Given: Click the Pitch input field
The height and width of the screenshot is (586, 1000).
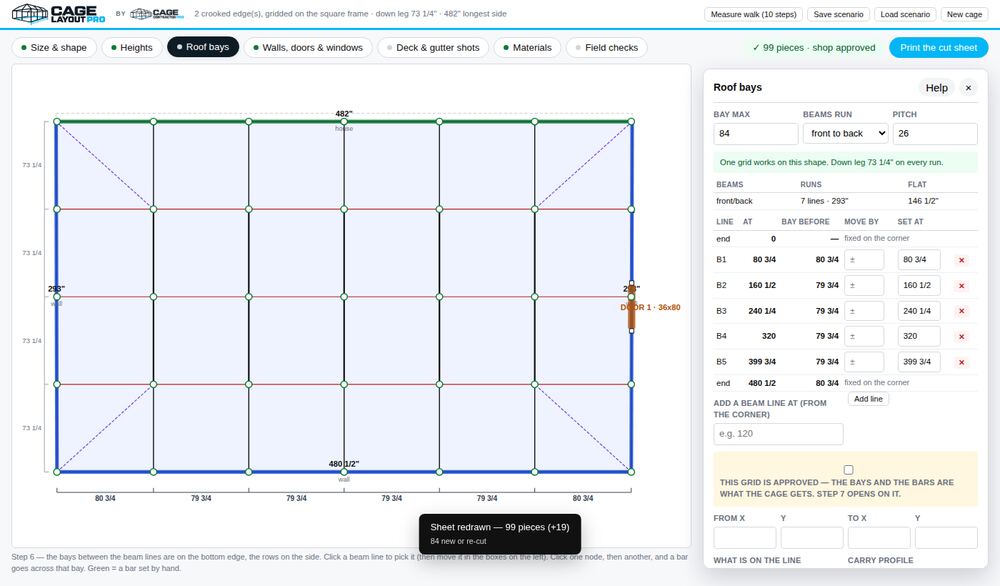Looking at the screenshot, I should [x=935, y=133].
